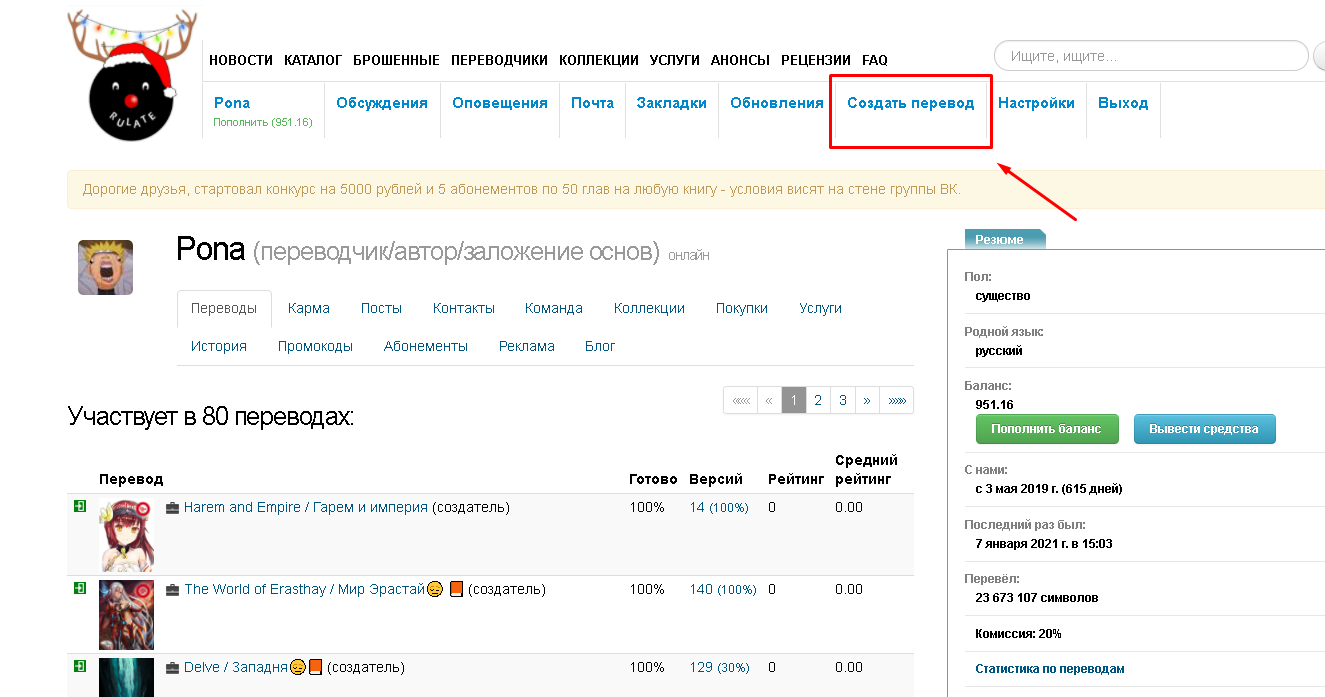Go to next page using the single » arrow

867,400
